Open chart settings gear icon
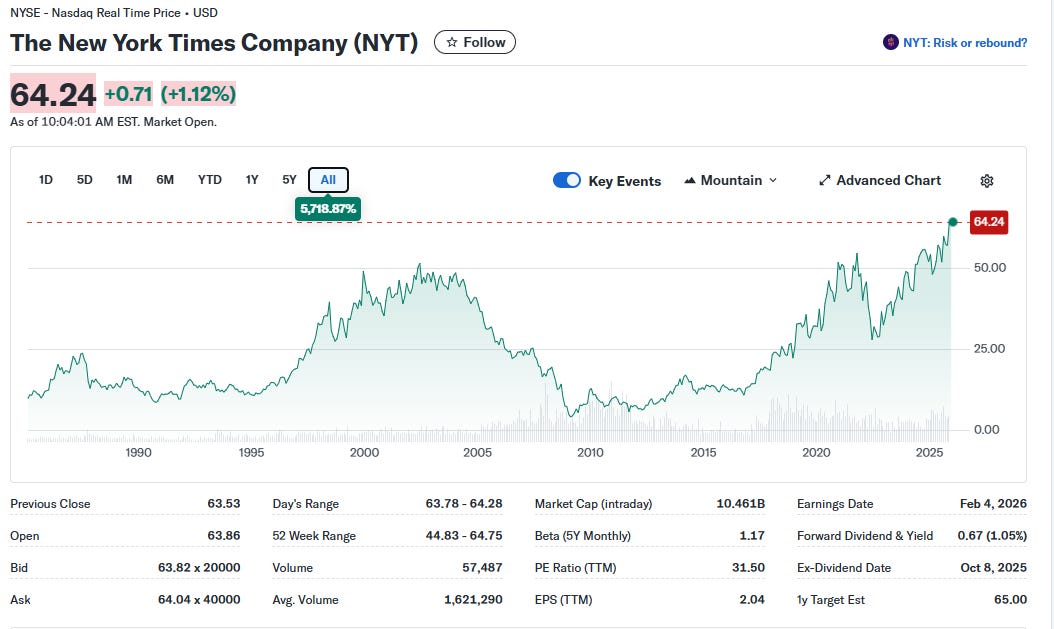1054x629 pixels. pos(986,181)
